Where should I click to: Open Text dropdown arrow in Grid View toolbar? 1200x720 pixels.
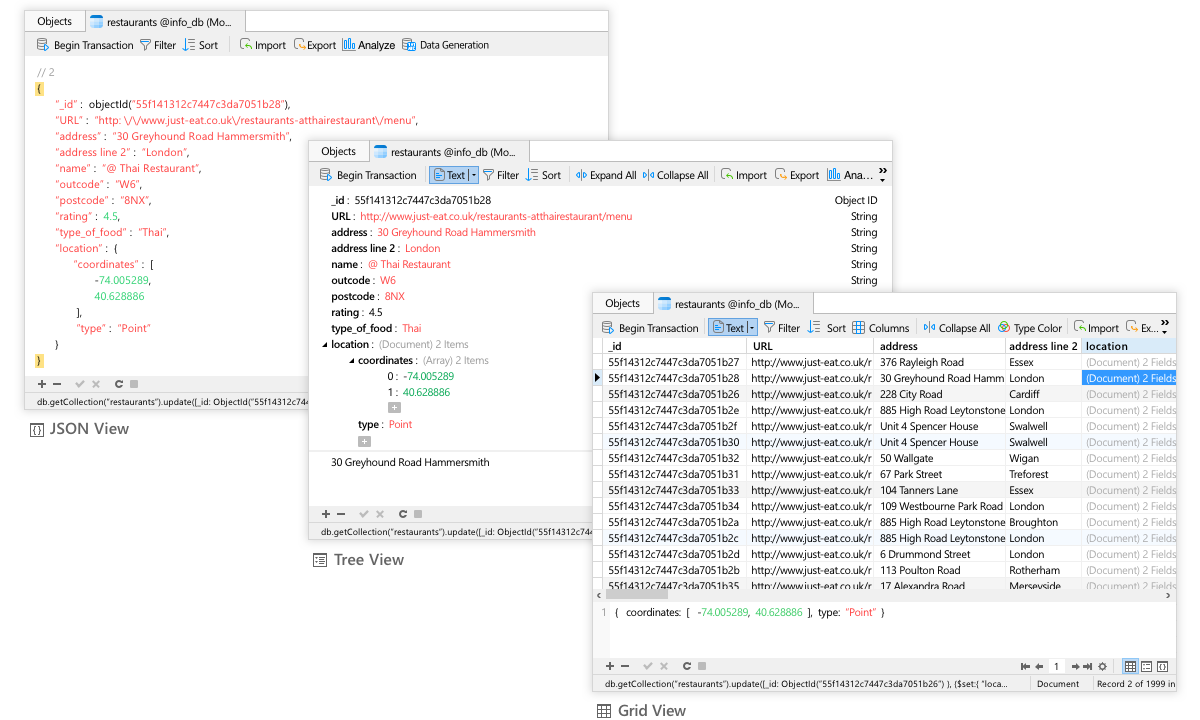pos(752,328)
